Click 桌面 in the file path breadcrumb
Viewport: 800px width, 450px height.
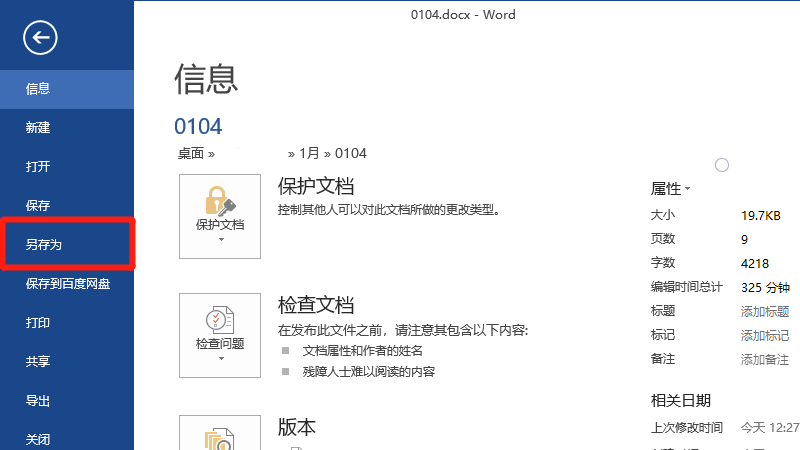point(190,154)
